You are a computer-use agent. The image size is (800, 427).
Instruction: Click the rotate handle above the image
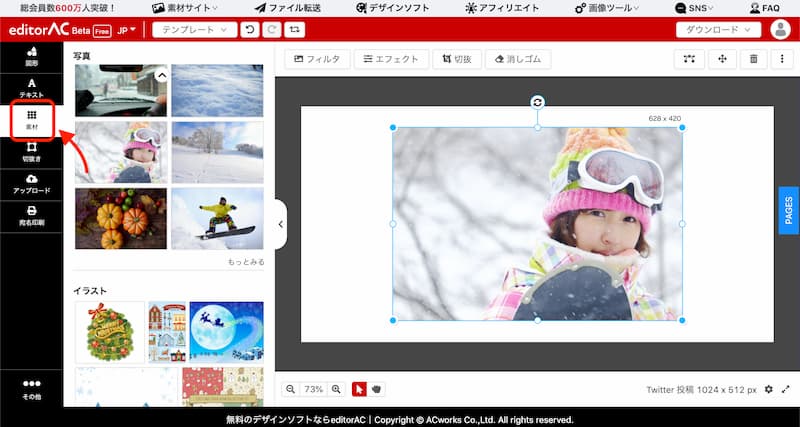coord(537,103)
